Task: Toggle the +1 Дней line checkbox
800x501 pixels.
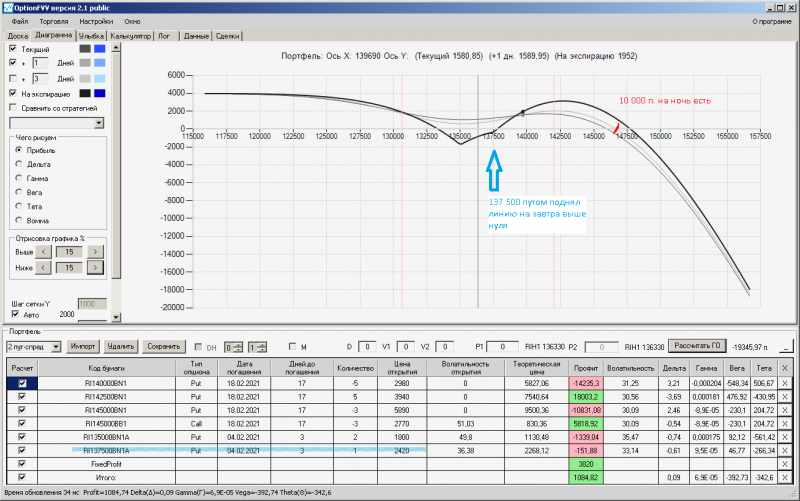Action: [13, 63]
